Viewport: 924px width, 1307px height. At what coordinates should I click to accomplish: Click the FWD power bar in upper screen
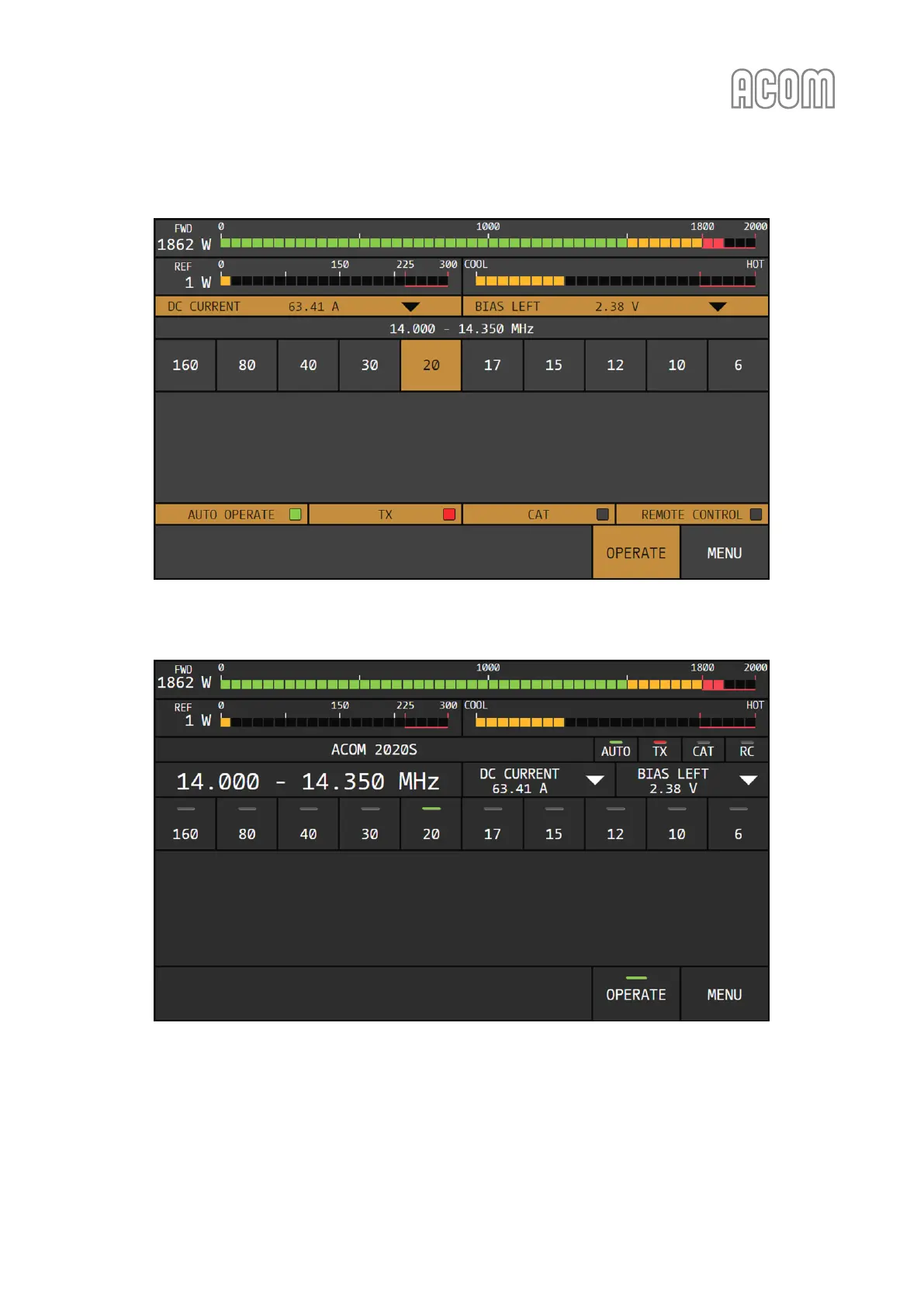tap(488, 242)
